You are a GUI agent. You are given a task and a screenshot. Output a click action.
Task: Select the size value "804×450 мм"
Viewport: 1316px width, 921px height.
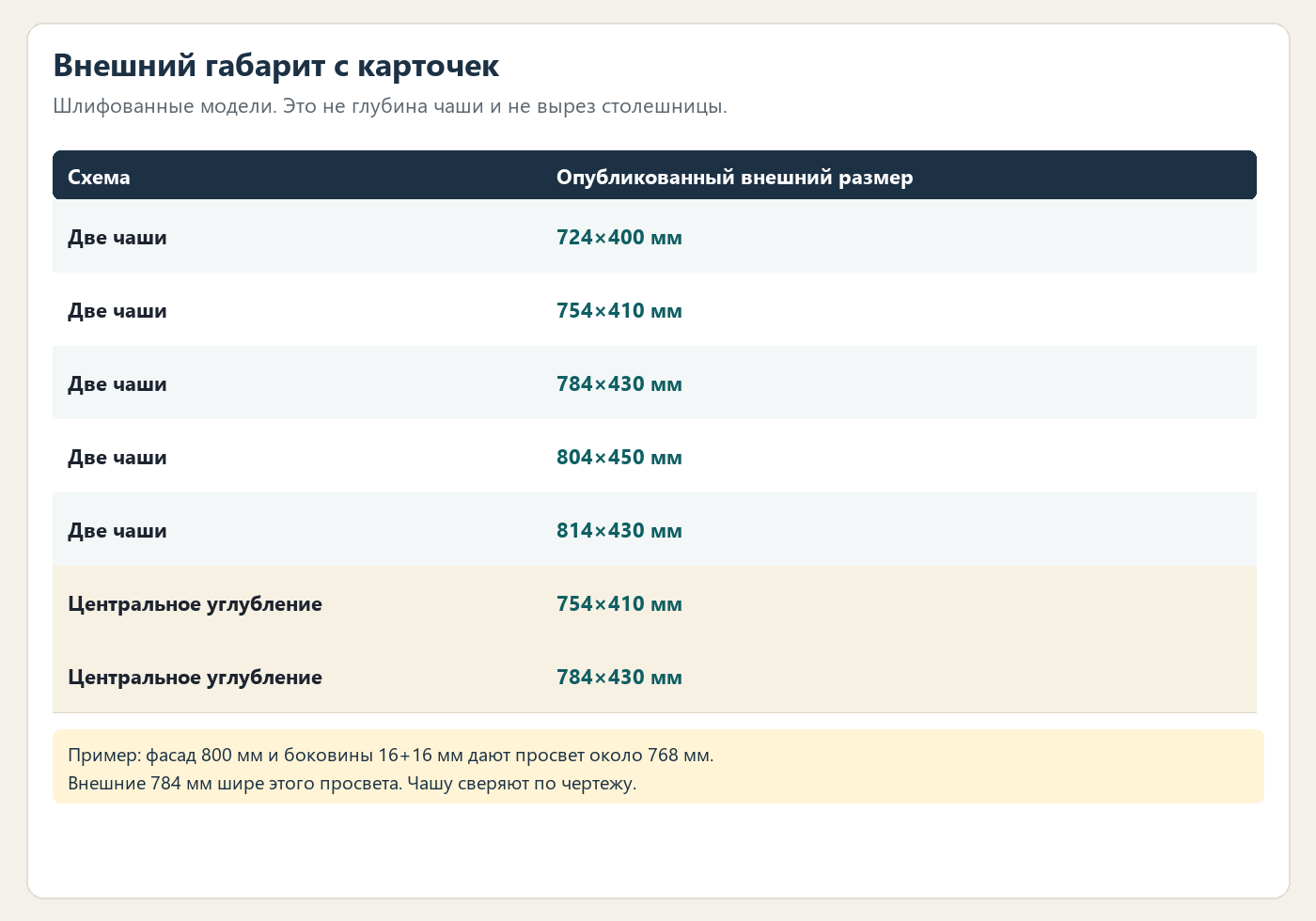(x=619, y=458)
